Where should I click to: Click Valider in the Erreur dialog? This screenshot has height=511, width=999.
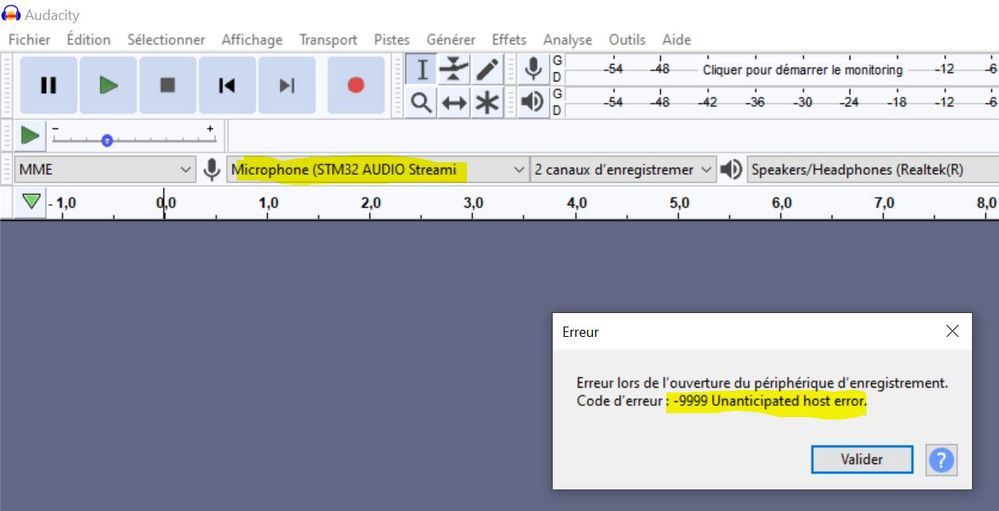(861, 459)
